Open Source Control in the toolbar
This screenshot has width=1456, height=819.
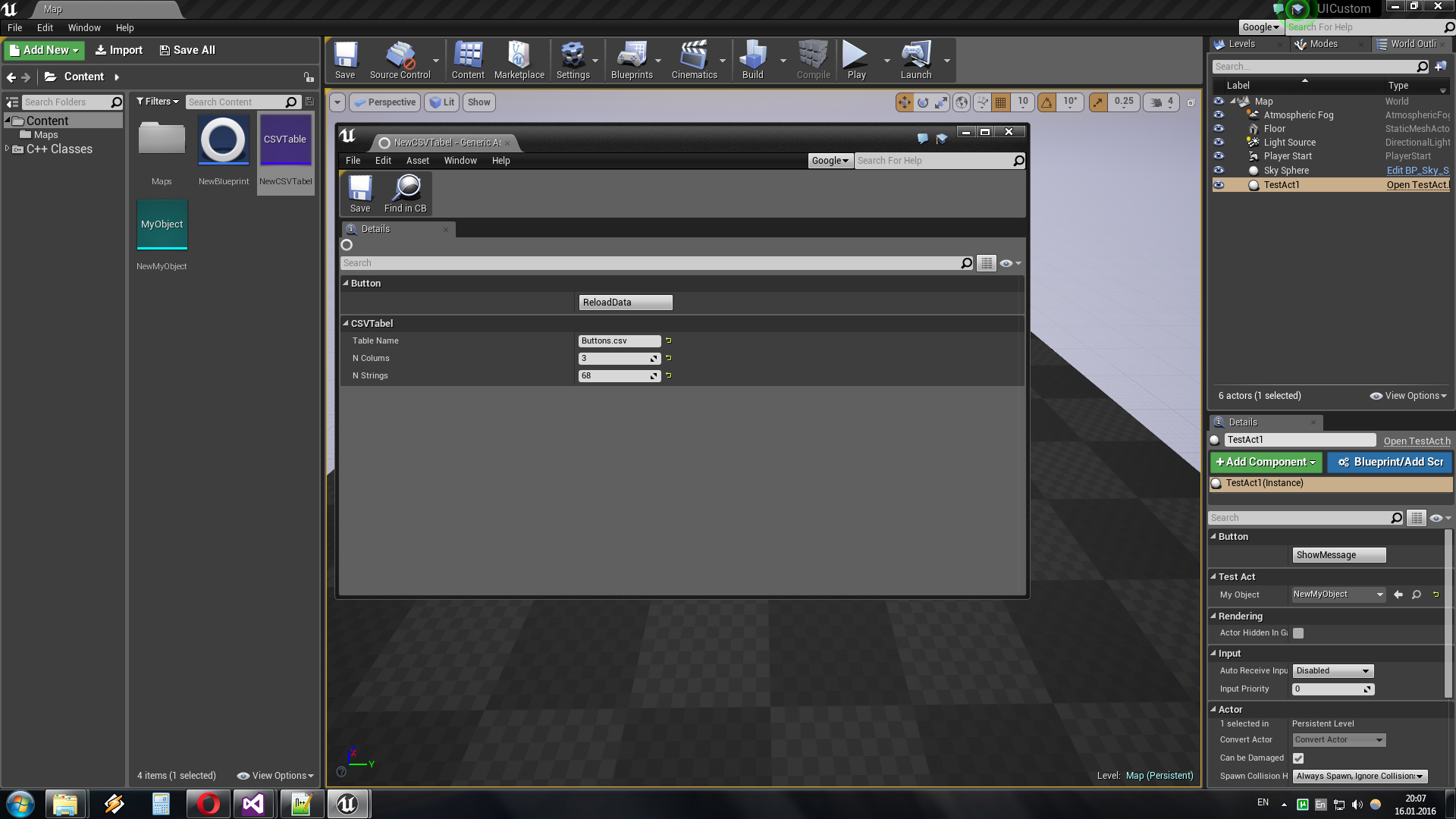click(x=400, y=61)
